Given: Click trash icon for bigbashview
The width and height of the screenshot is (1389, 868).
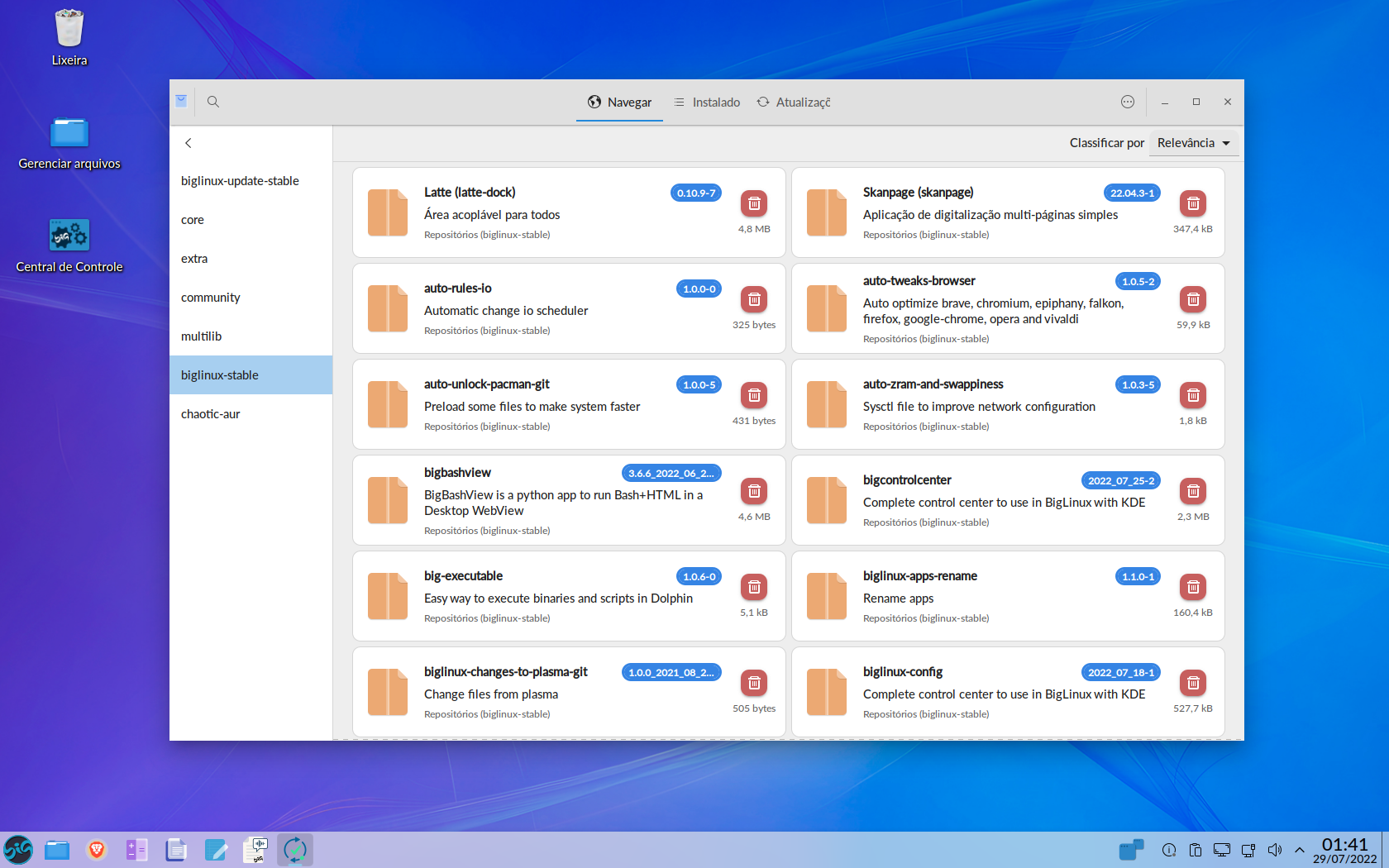Looking at the screenshot, I should click(754, 491).
